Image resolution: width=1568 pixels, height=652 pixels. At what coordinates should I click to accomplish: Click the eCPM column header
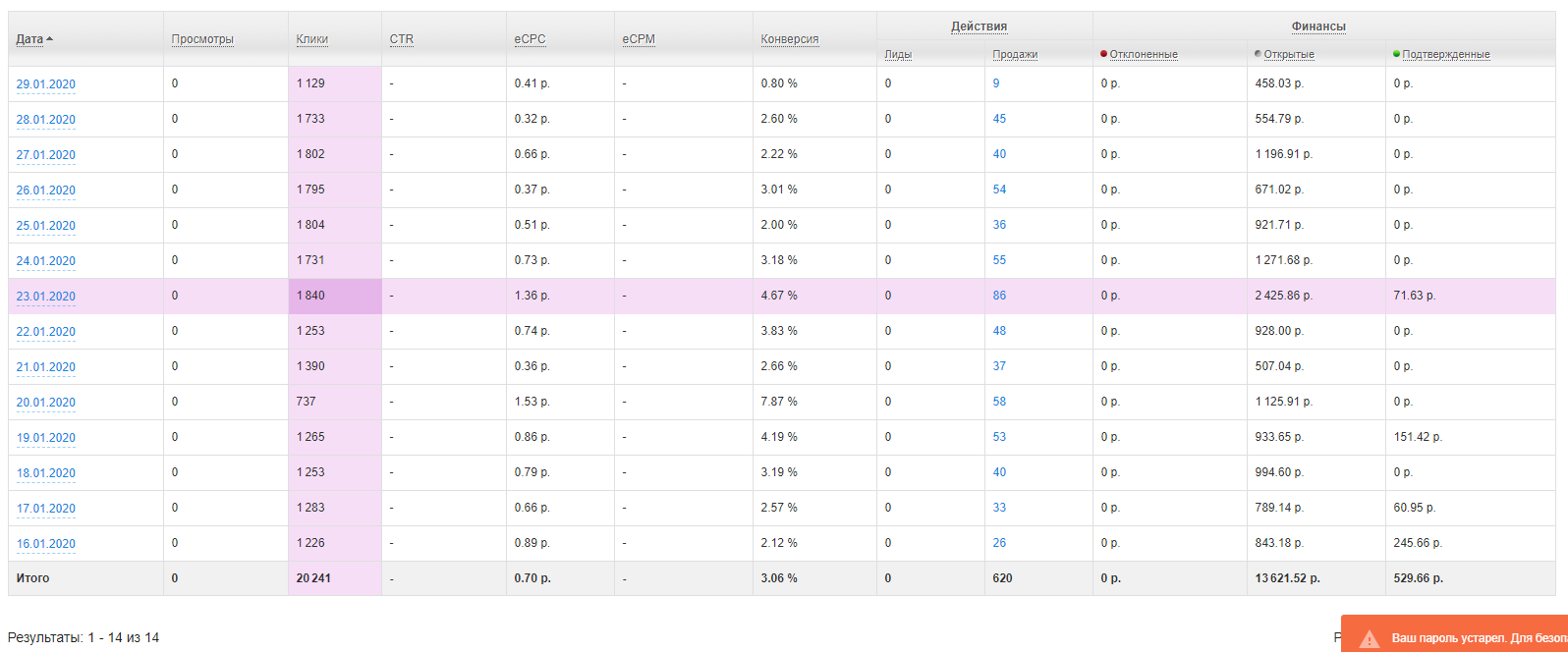click(638, 39)
